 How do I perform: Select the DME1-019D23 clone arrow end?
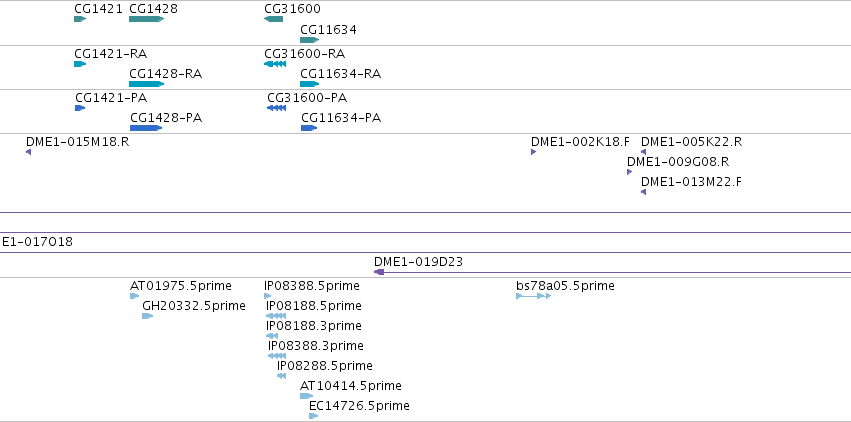tap(379, 272)
